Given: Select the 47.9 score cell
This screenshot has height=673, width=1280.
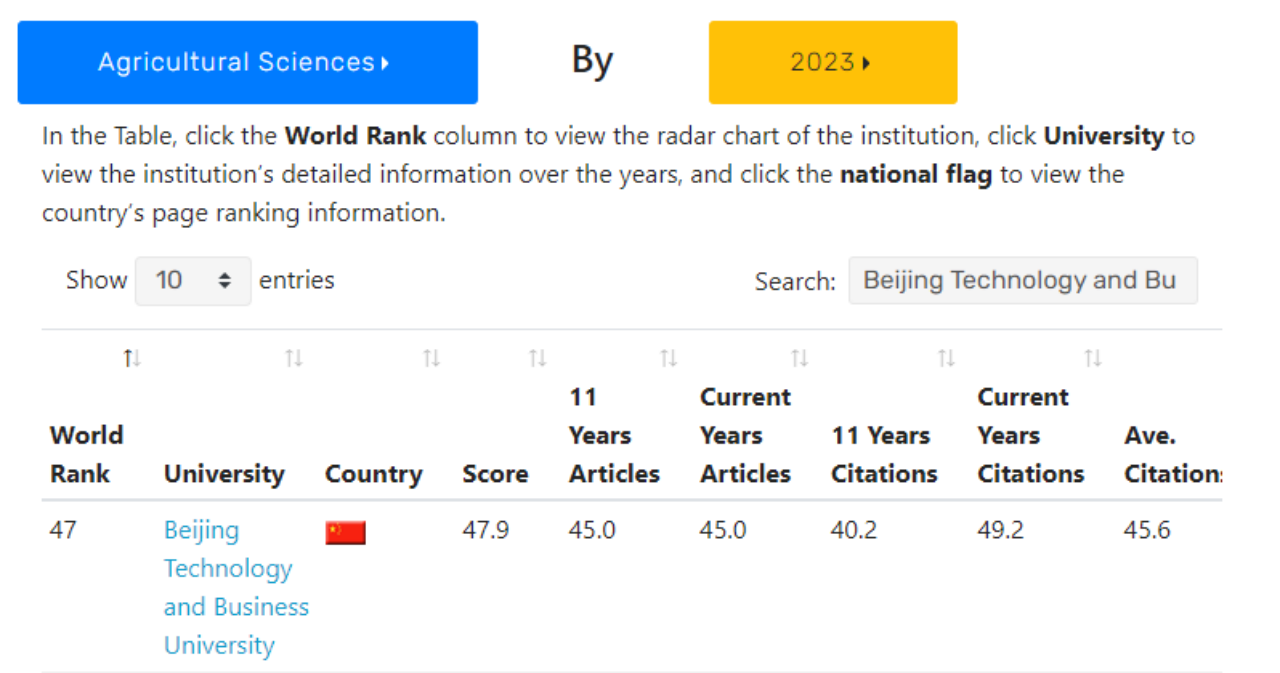Looking at the screenshot, I should point(485,530).
